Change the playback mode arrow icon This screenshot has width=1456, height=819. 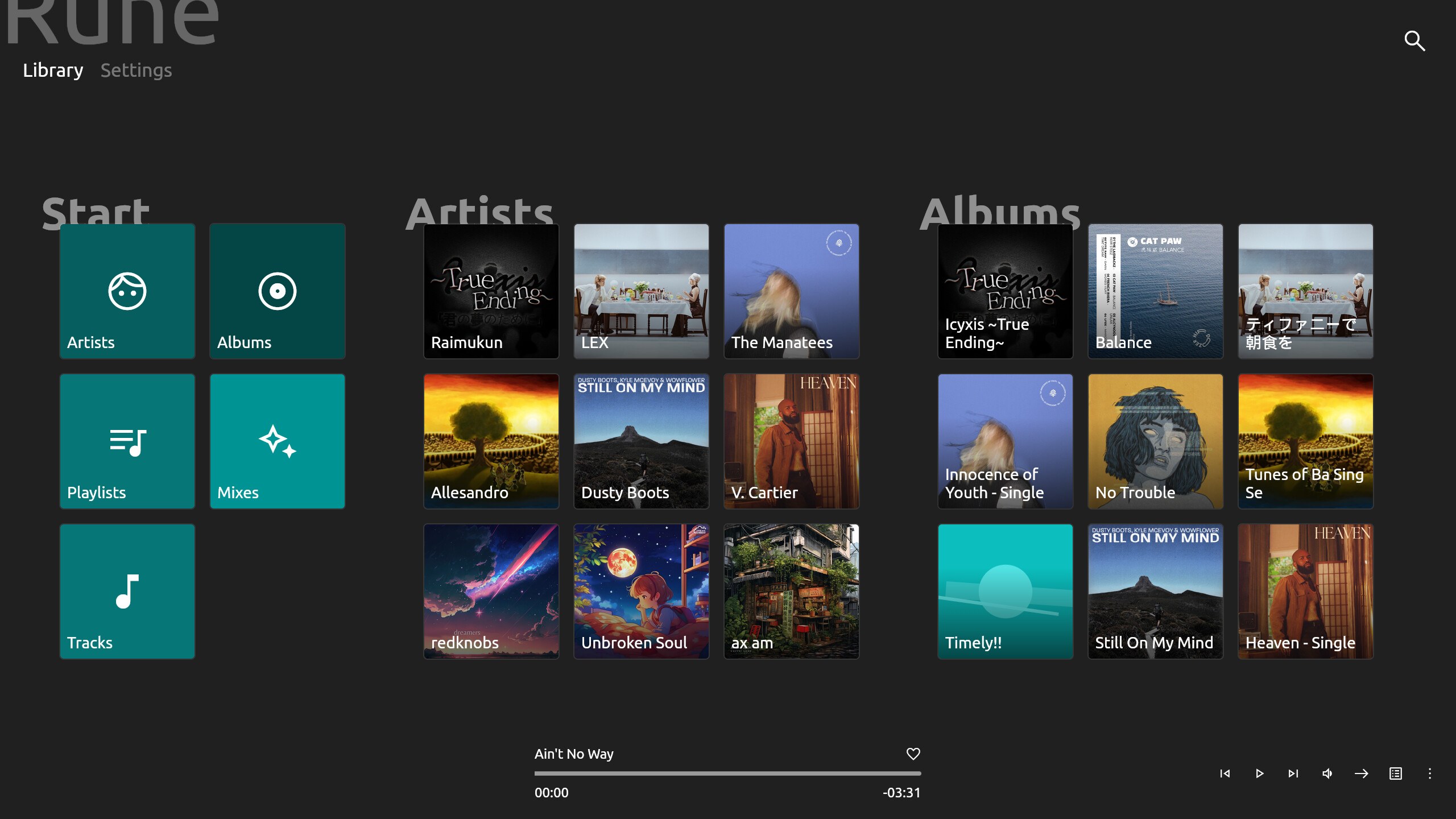[1361, 773]
